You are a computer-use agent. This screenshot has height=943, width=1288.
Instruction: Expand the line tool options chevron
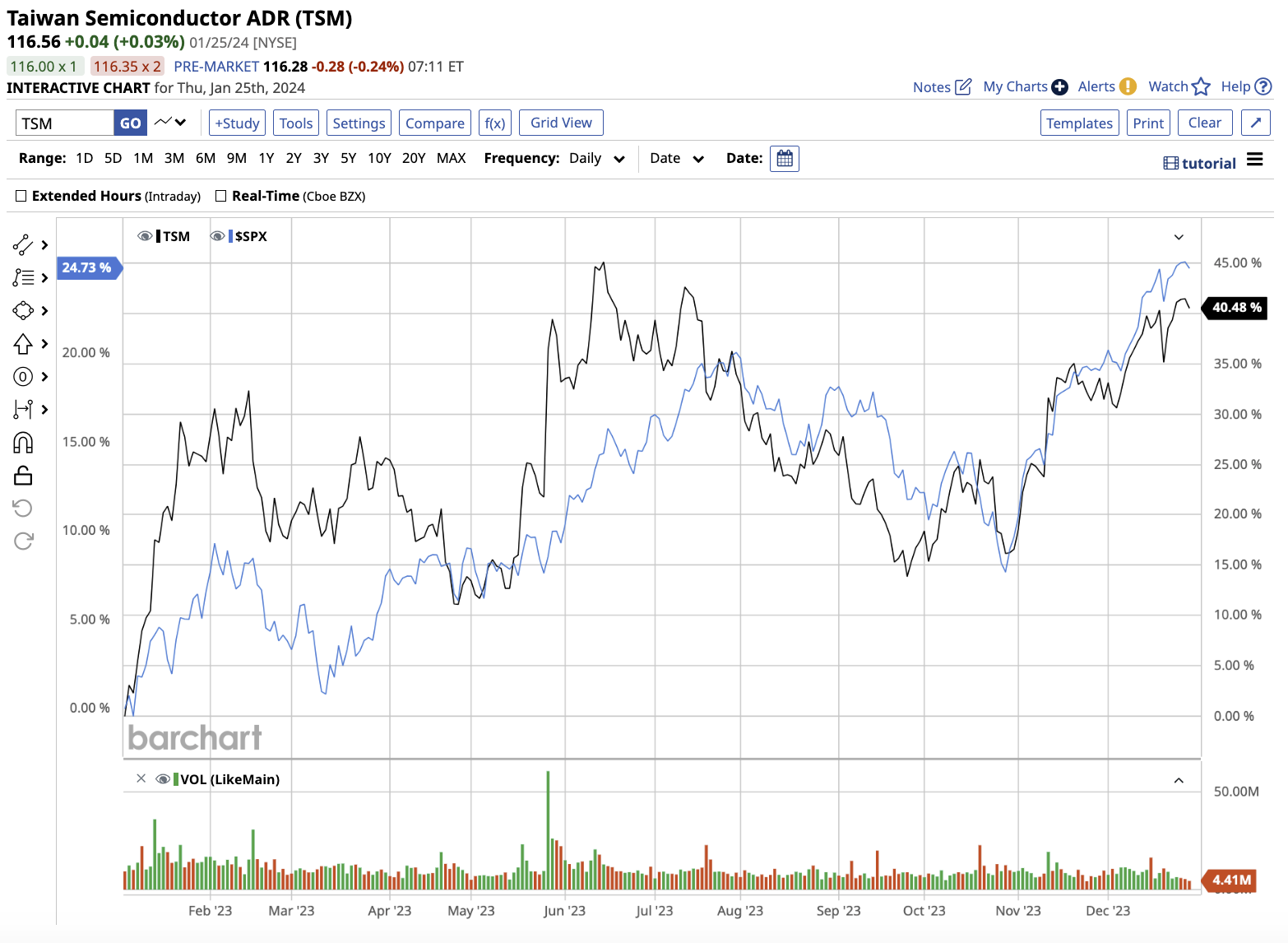[x=44, y=244]
